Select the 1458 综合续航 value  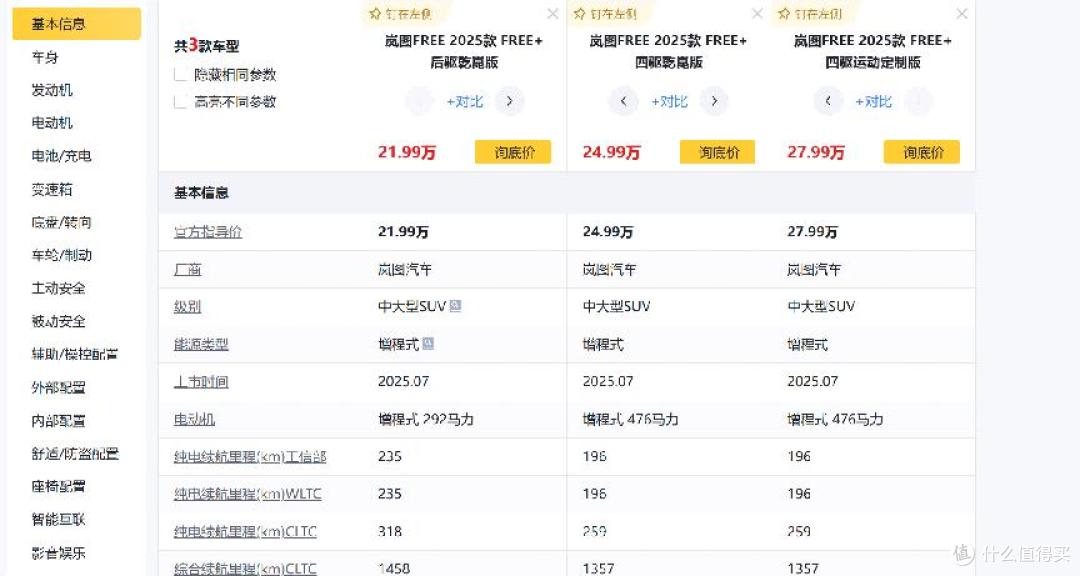[394, 568]
